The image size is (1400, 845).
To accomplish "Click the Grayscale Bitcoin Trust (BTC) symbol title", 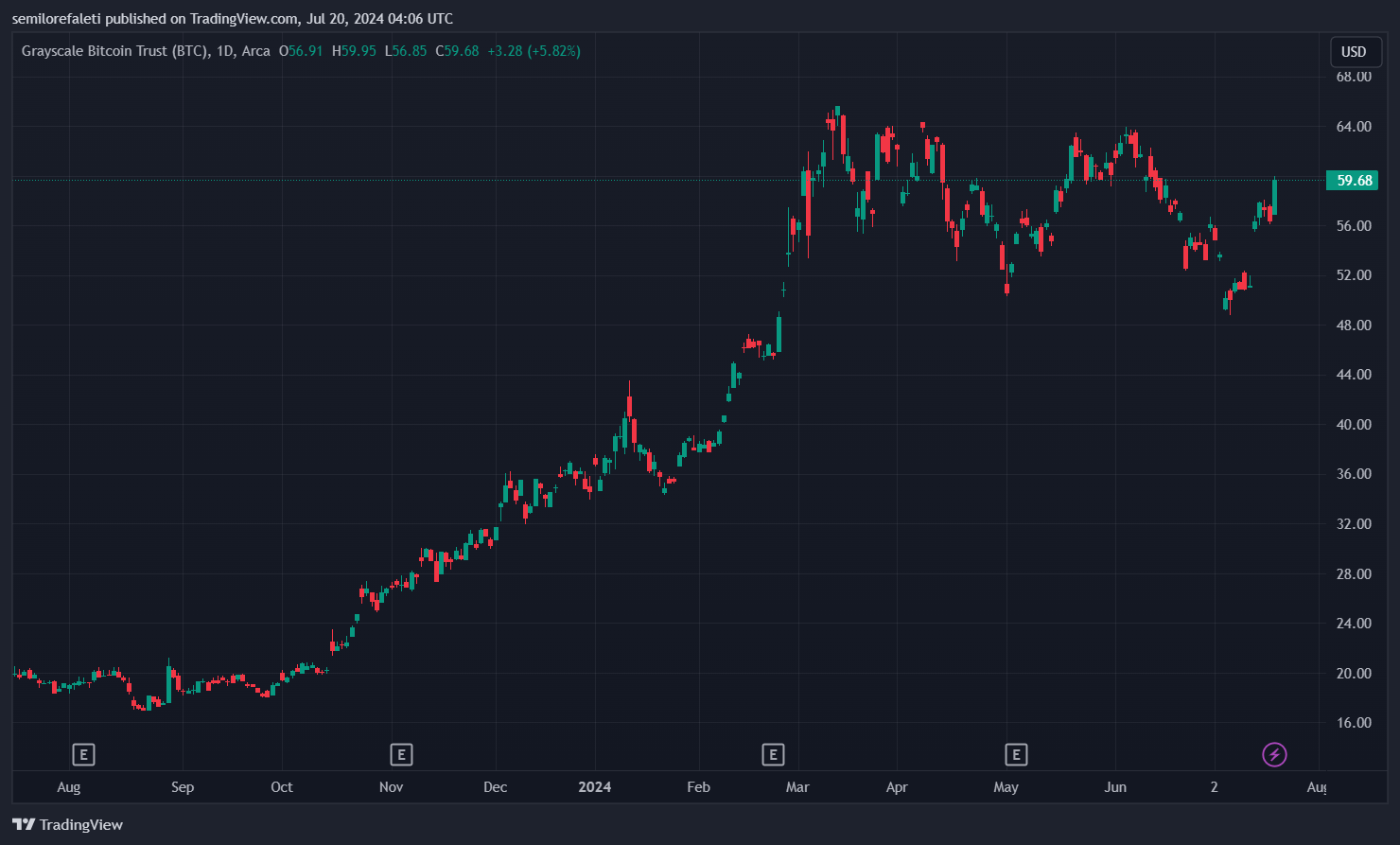I will (x=115, y=51).
